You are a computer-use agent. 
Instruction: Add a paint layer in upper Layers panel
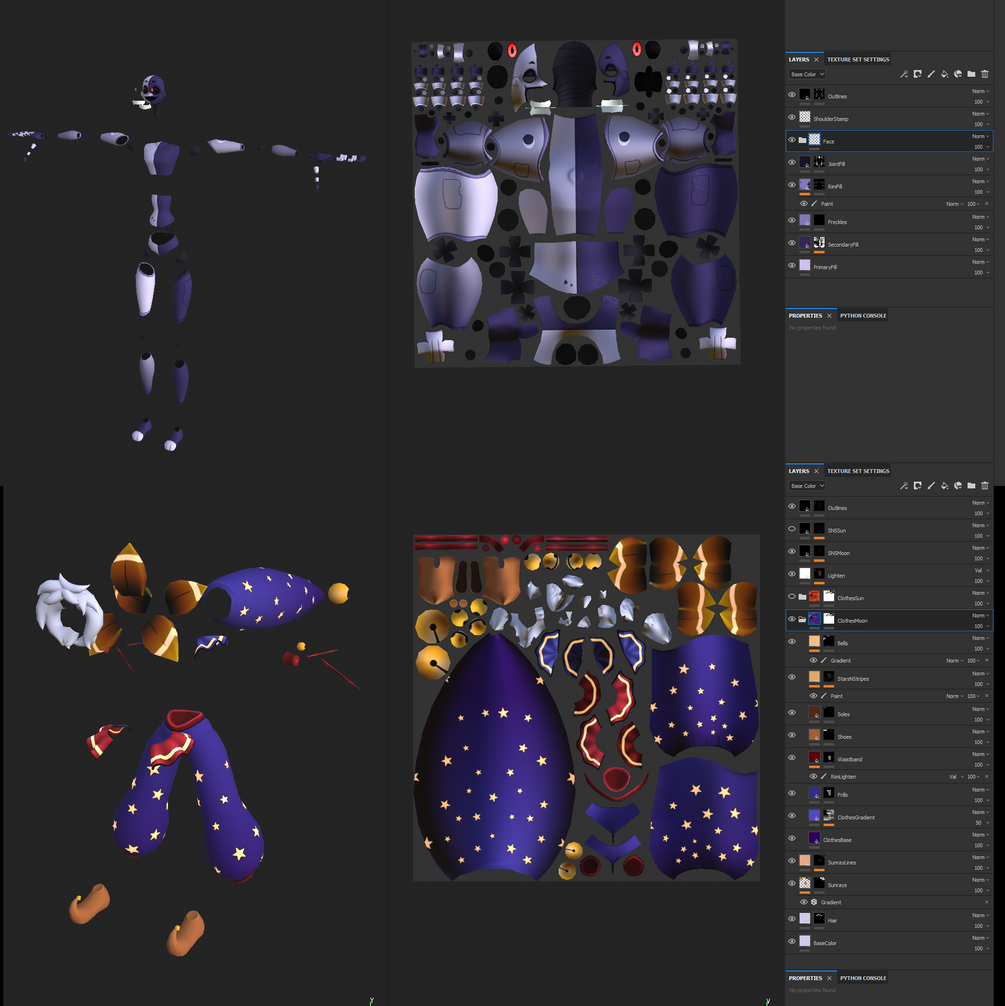click(x=931, y=74)
